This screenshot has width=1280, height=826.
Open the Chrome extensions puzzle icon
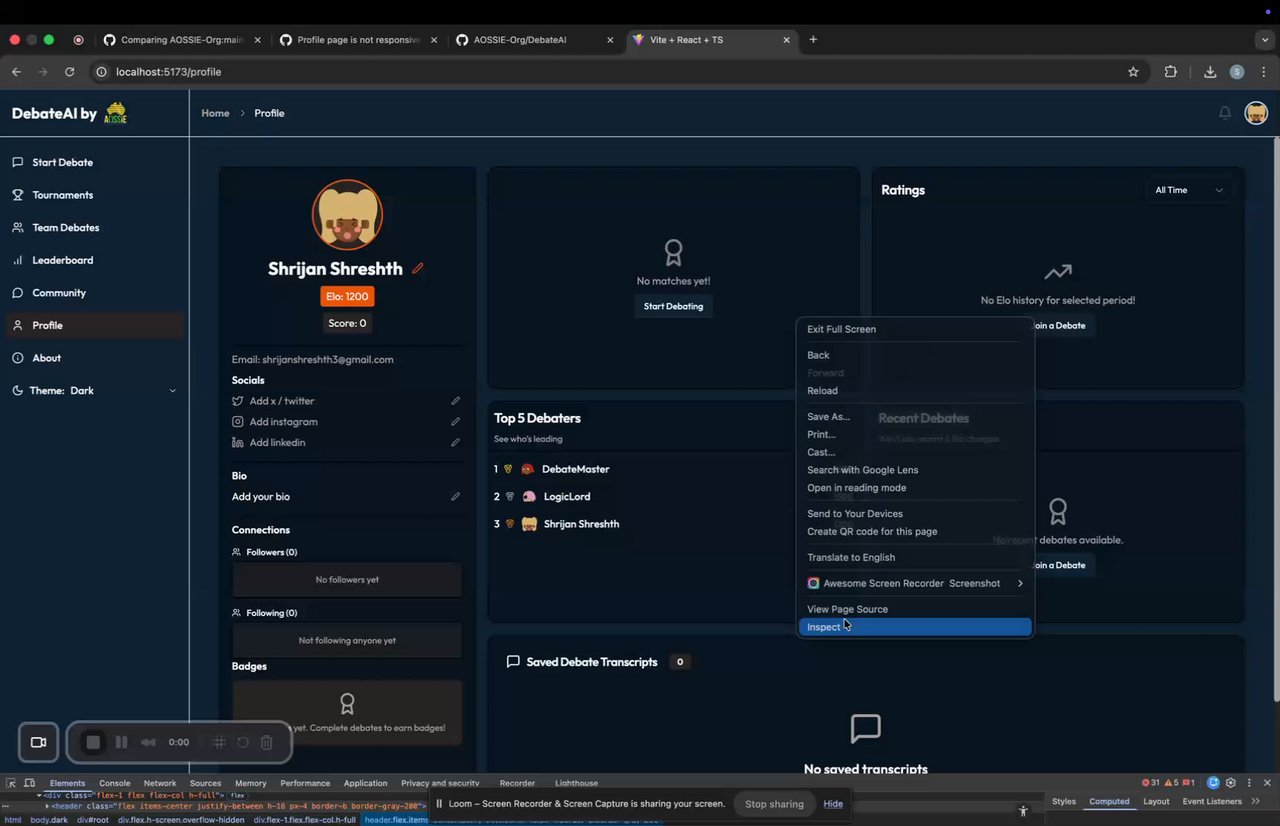(1171, 72)
